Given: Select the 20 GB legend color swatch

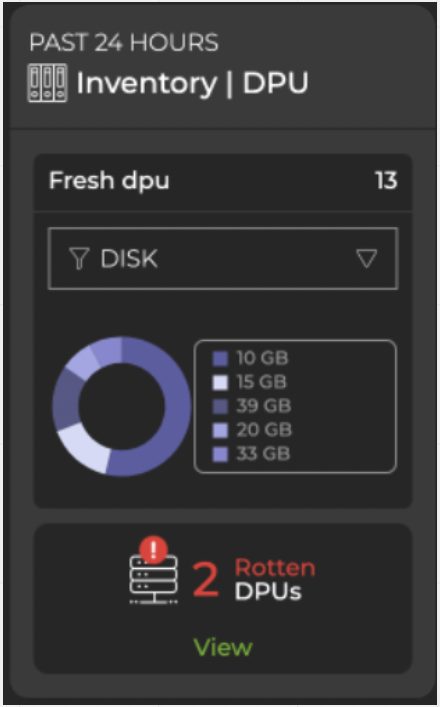Looking at the screenshot, I should coord(220,430).
